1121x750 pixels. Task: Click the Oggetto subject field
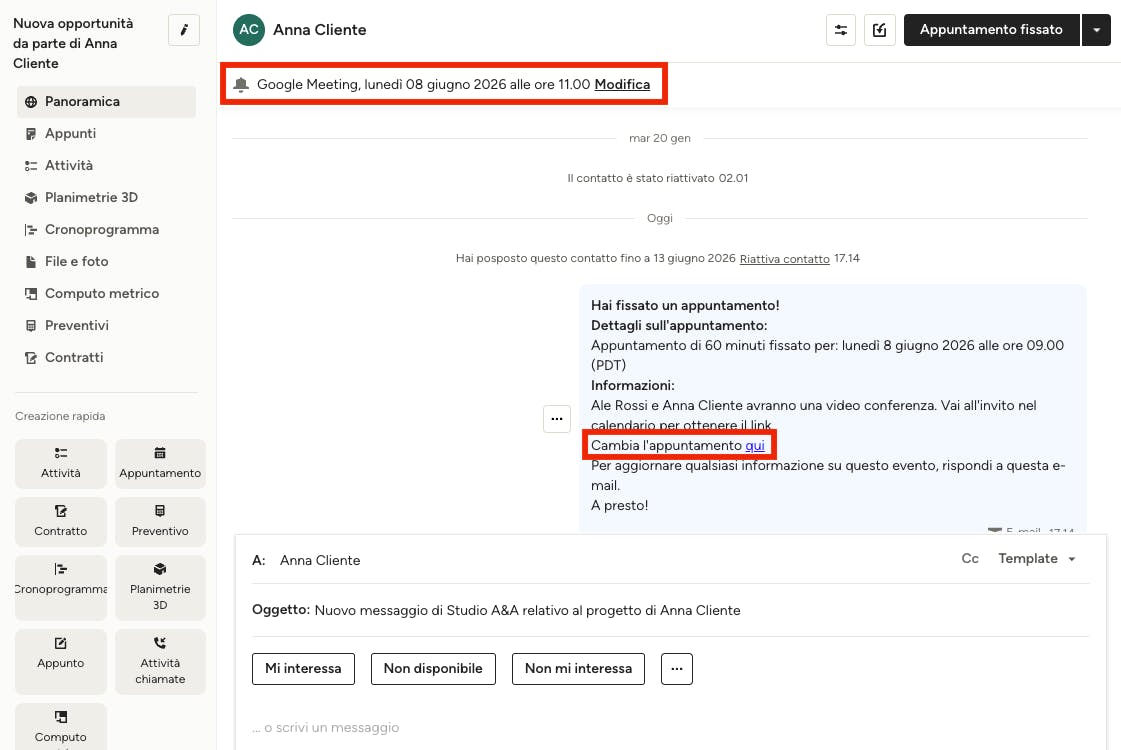tap(670, 611)
